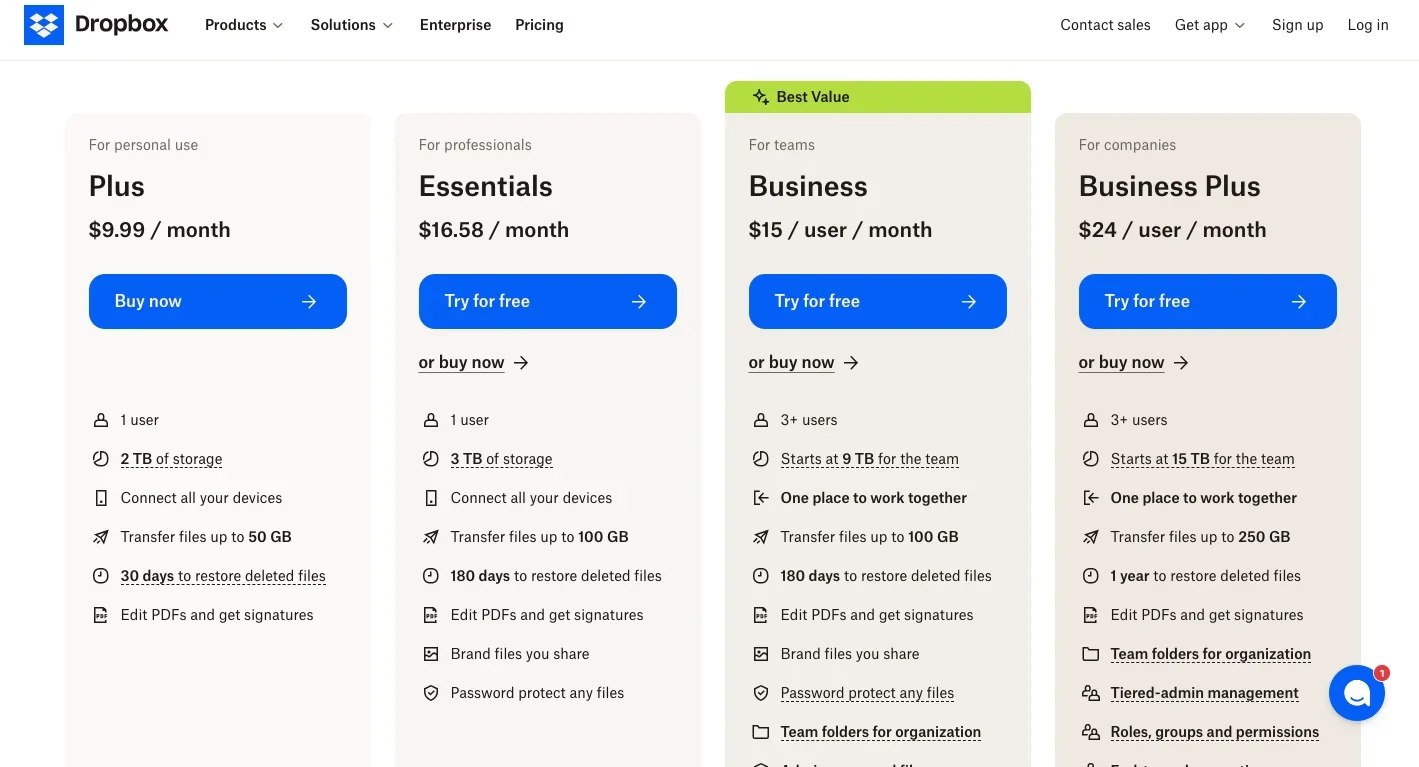Click the shield icon in Essentials plan

click(430, 693)
